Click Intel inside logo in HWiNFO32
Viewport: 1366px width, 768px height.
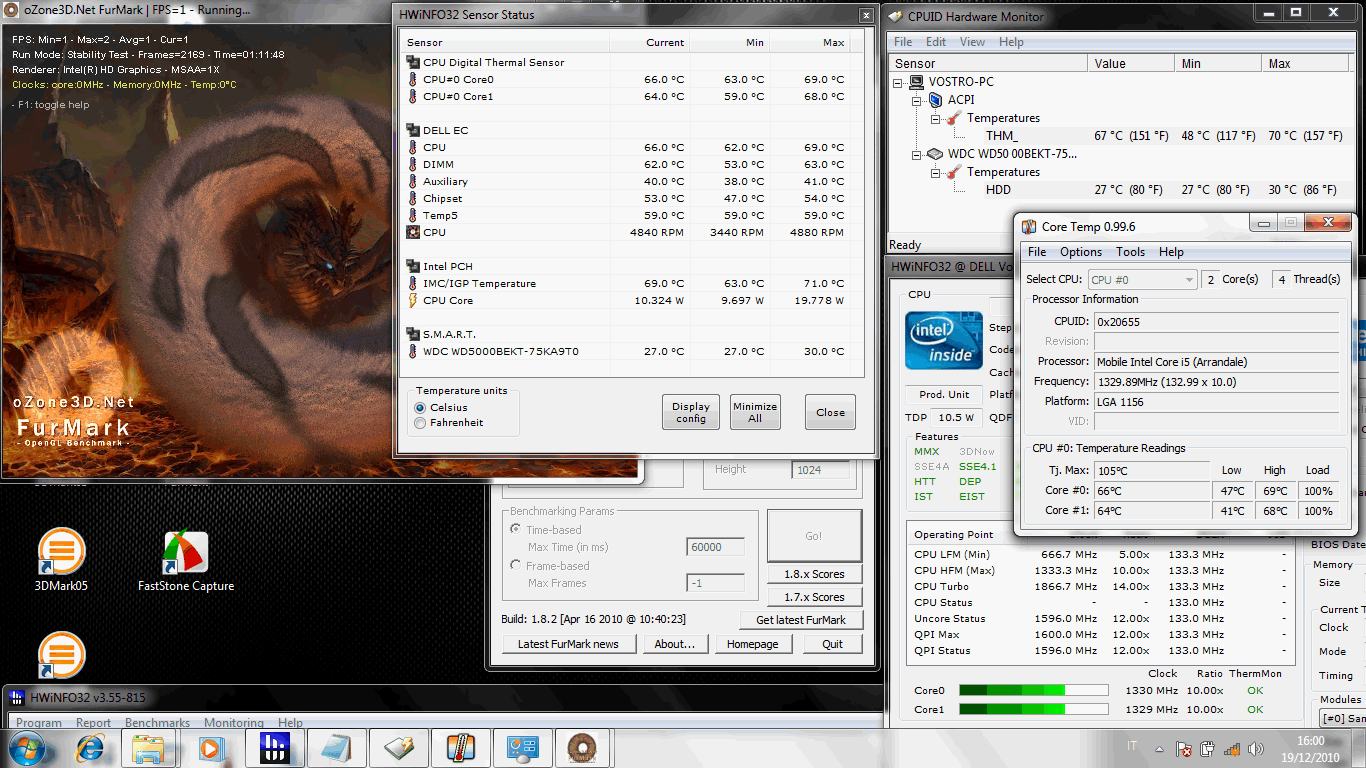pos(944,341)
